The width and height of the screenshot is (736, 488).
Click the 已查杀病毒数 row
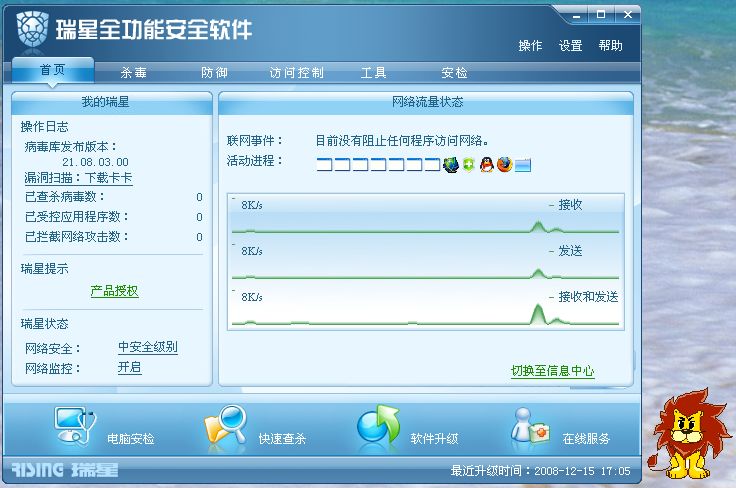(x=113, y=197)
